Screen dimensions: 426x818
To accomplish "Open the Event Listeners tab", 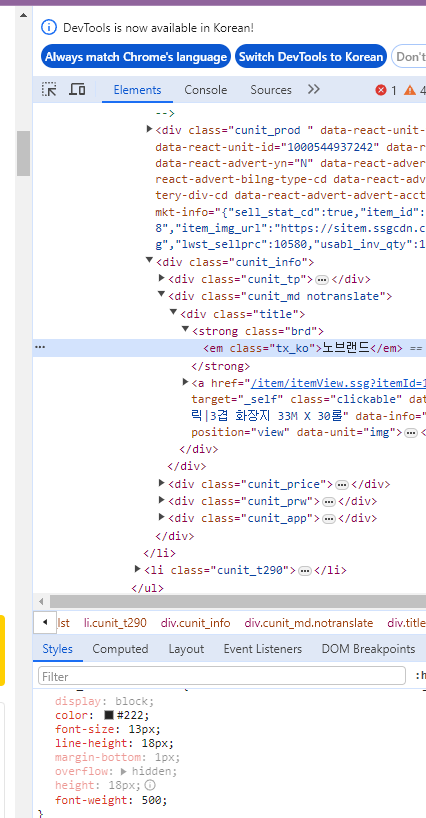I will [263, 649].
